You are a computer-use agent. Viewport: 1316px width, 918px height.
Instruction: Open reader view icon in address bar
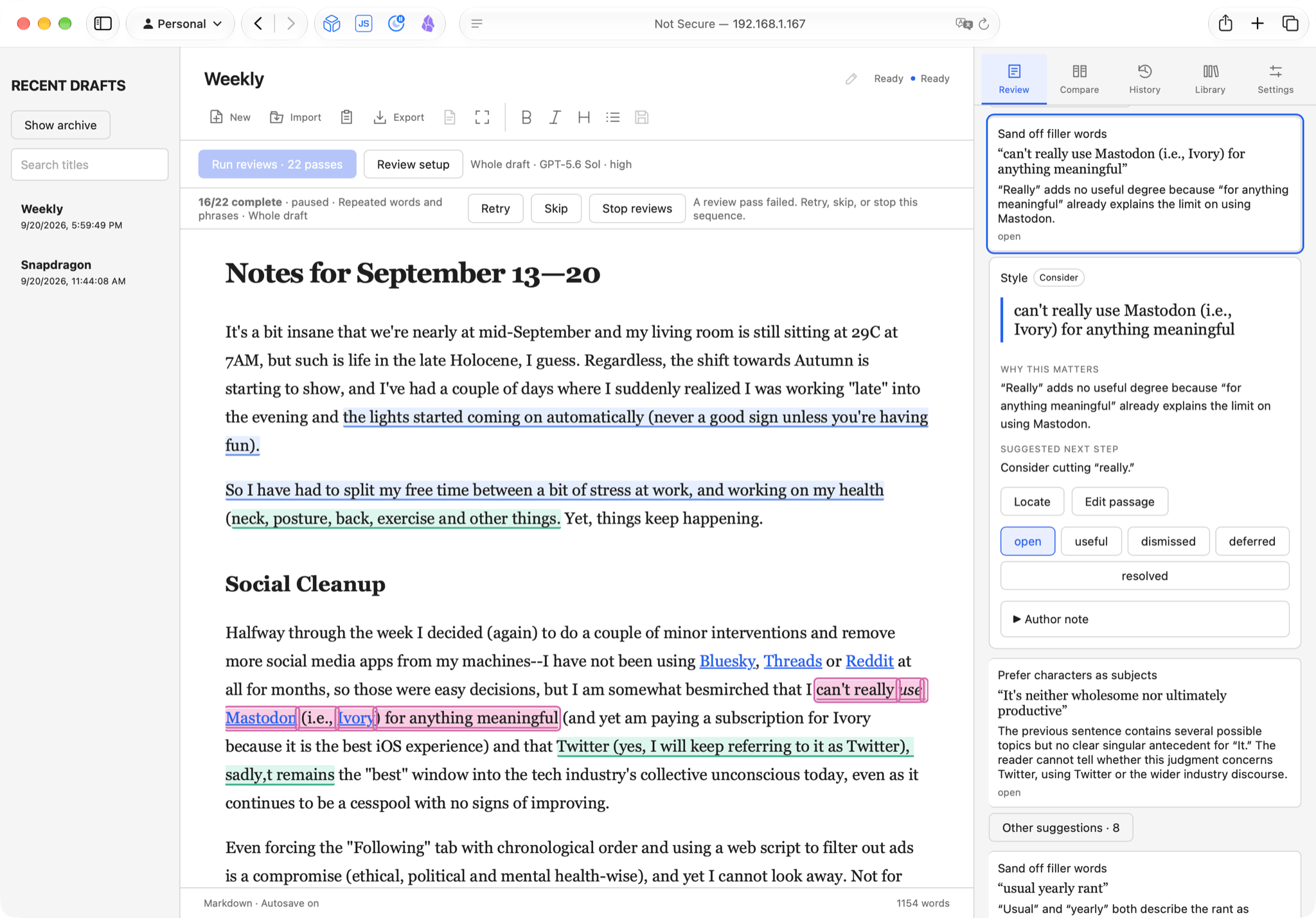pos(477,24)
